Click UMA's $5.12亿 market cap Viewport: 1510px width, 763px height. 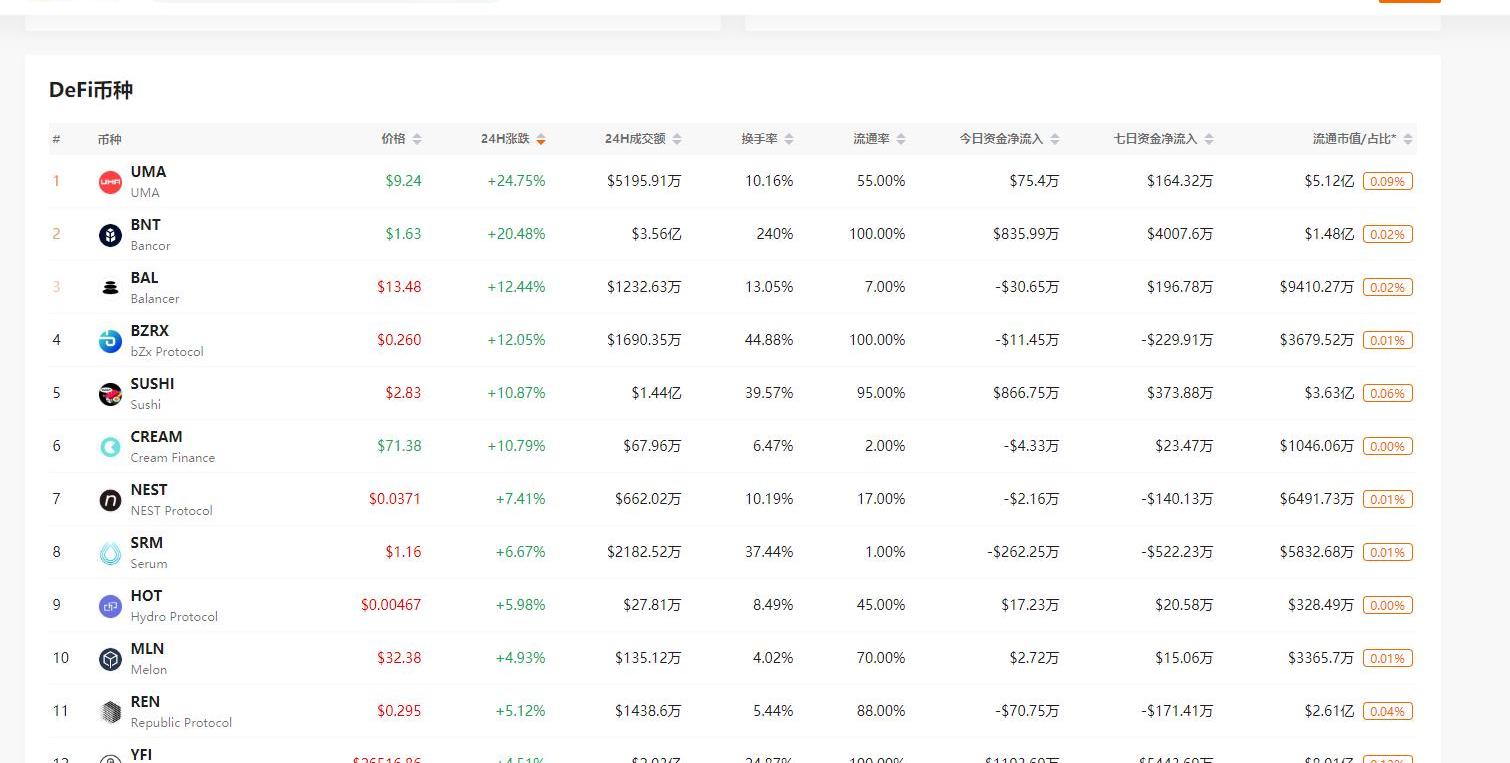click(x=1329, y=181)
